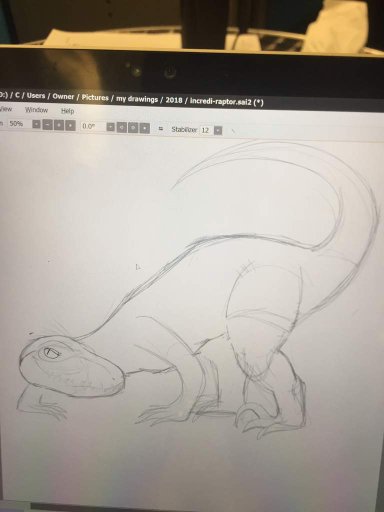Screen dimensions: 384x512
Task: Click the 50% zoom value field
Action: click(x=16, y=124)
